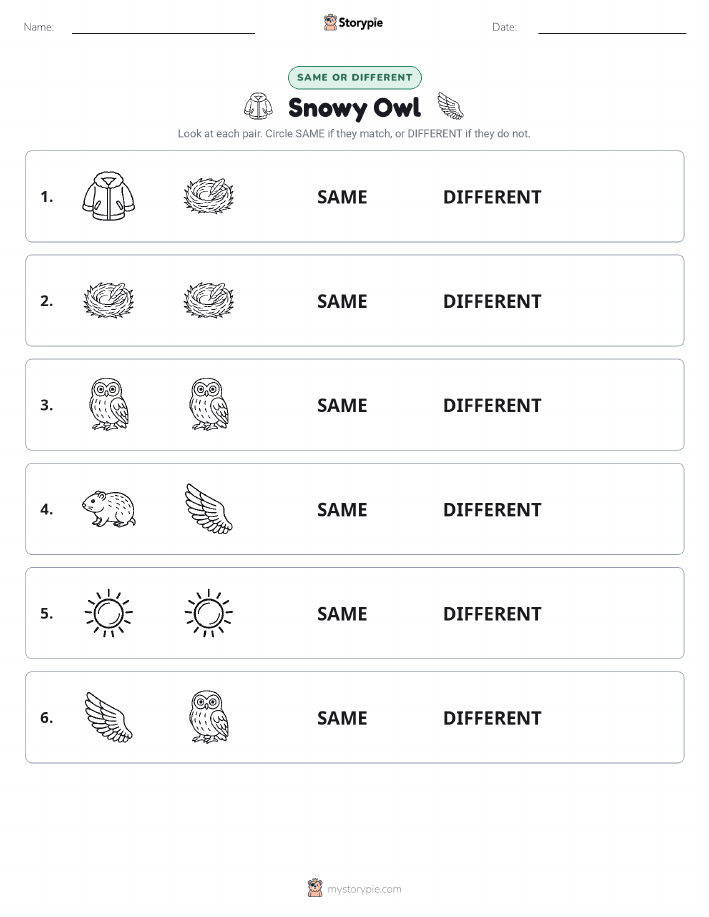Click the Storypie logo at top
This screenshot has height=917, width=709.
pyautogui.click(x=353, y=23)
